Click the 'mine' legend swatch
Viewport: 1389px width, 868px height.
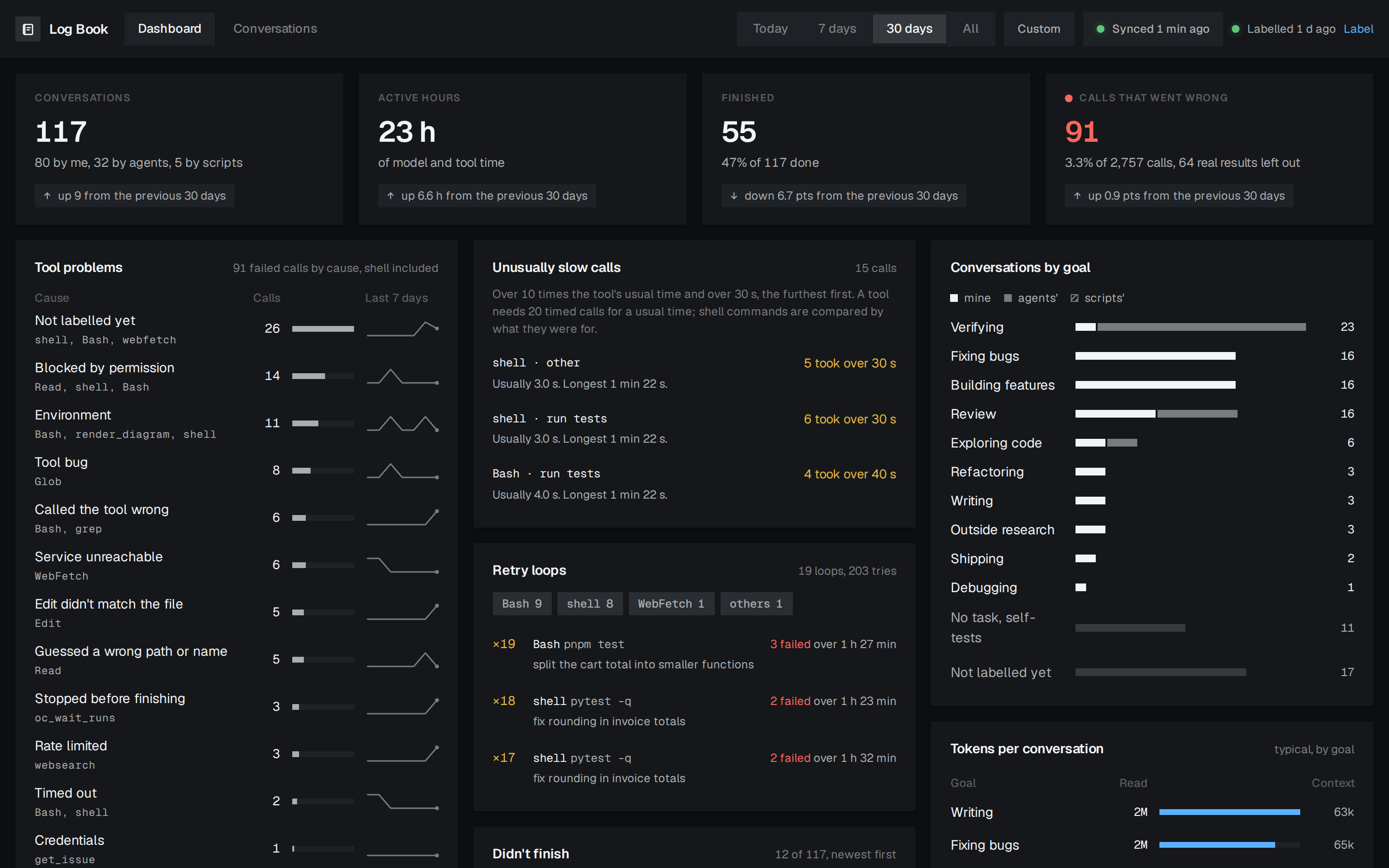(x=954, y=298)
